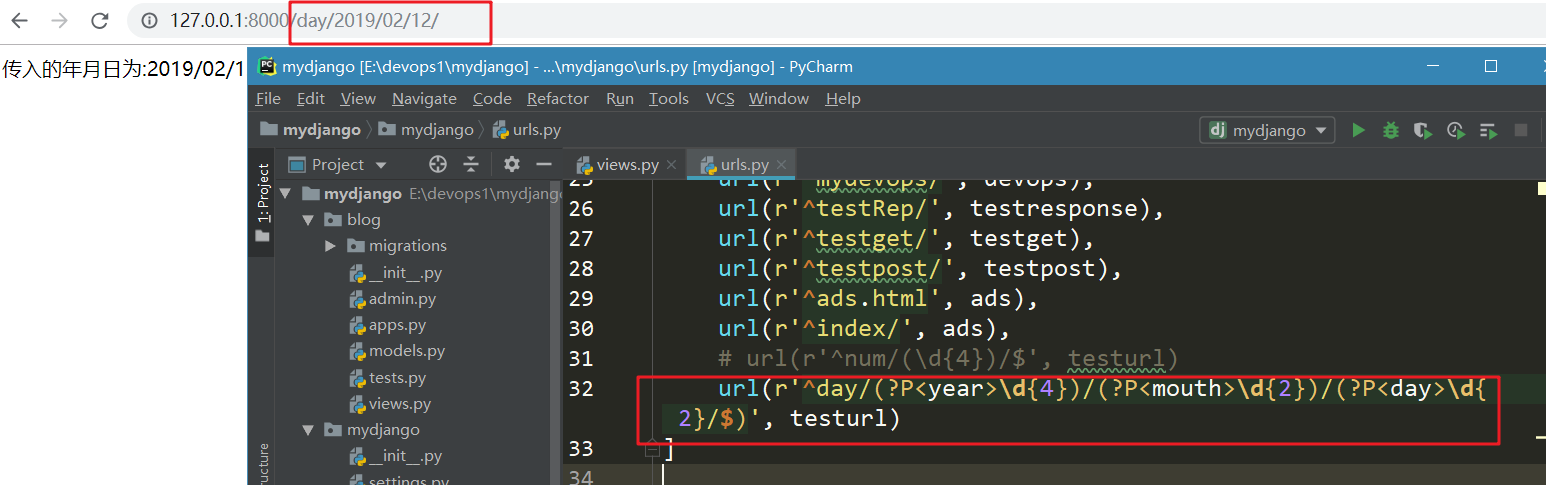
Task: Click the locate current file crosshair icon
Action: (x=437, y=165)
